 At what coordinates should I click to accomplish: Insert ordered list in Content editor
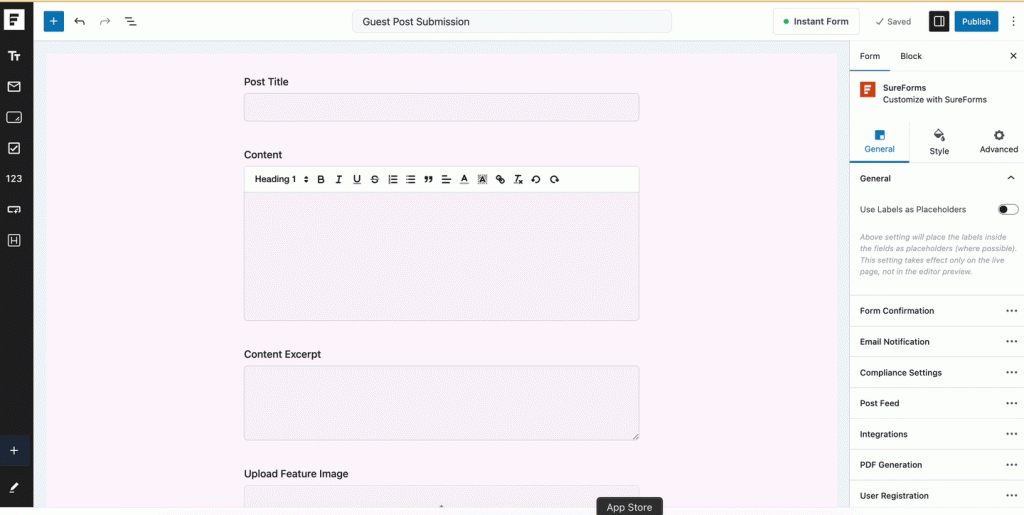tap(392, 179)
